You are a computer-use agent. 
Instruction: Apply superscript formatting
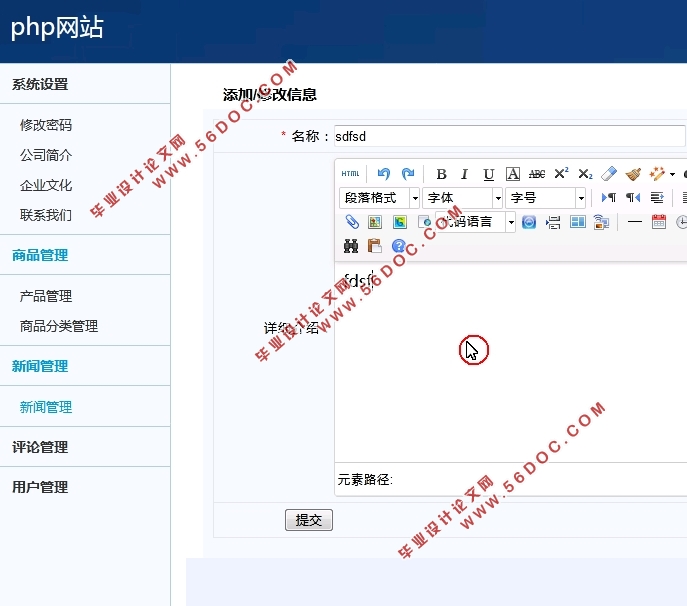point(561,174)
